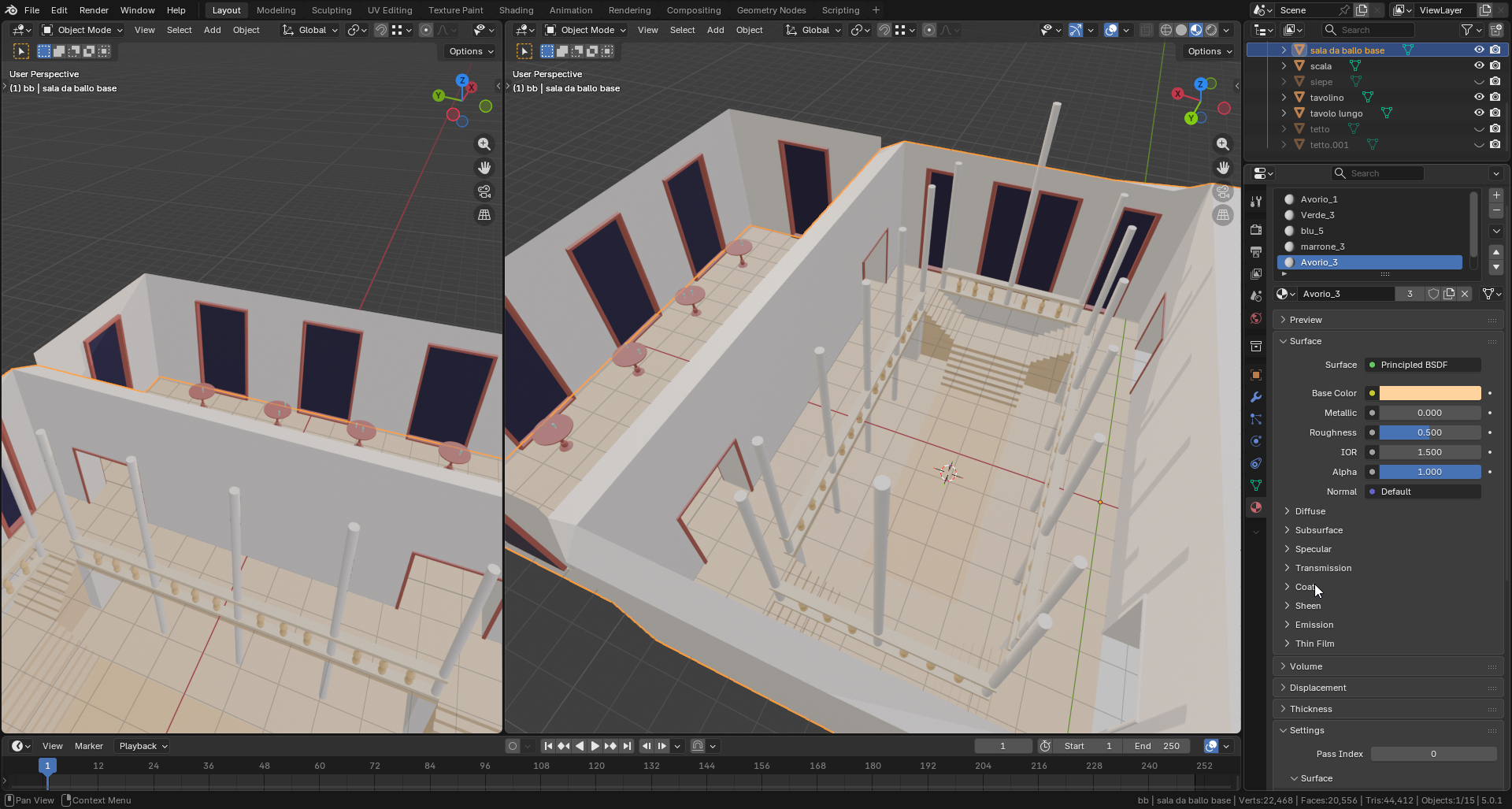Screen dimensions: 1512x809
Task: Click the Base Color swatch
Action: tap(1429, 393)
